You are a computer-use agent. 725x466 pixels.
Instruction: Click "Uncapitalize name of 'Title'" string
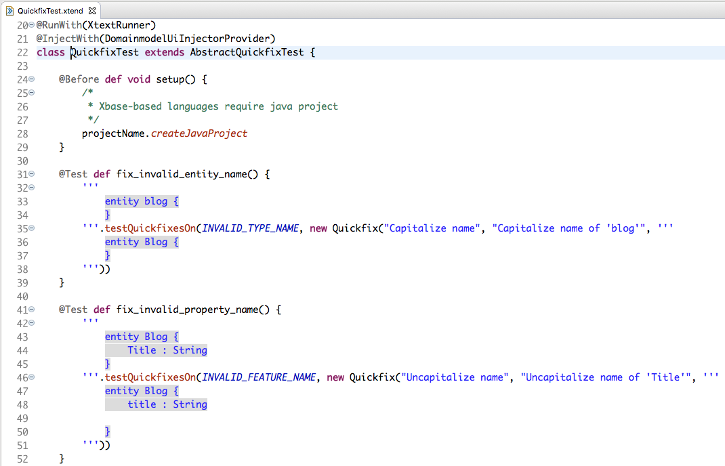click(x=606, y=377)
